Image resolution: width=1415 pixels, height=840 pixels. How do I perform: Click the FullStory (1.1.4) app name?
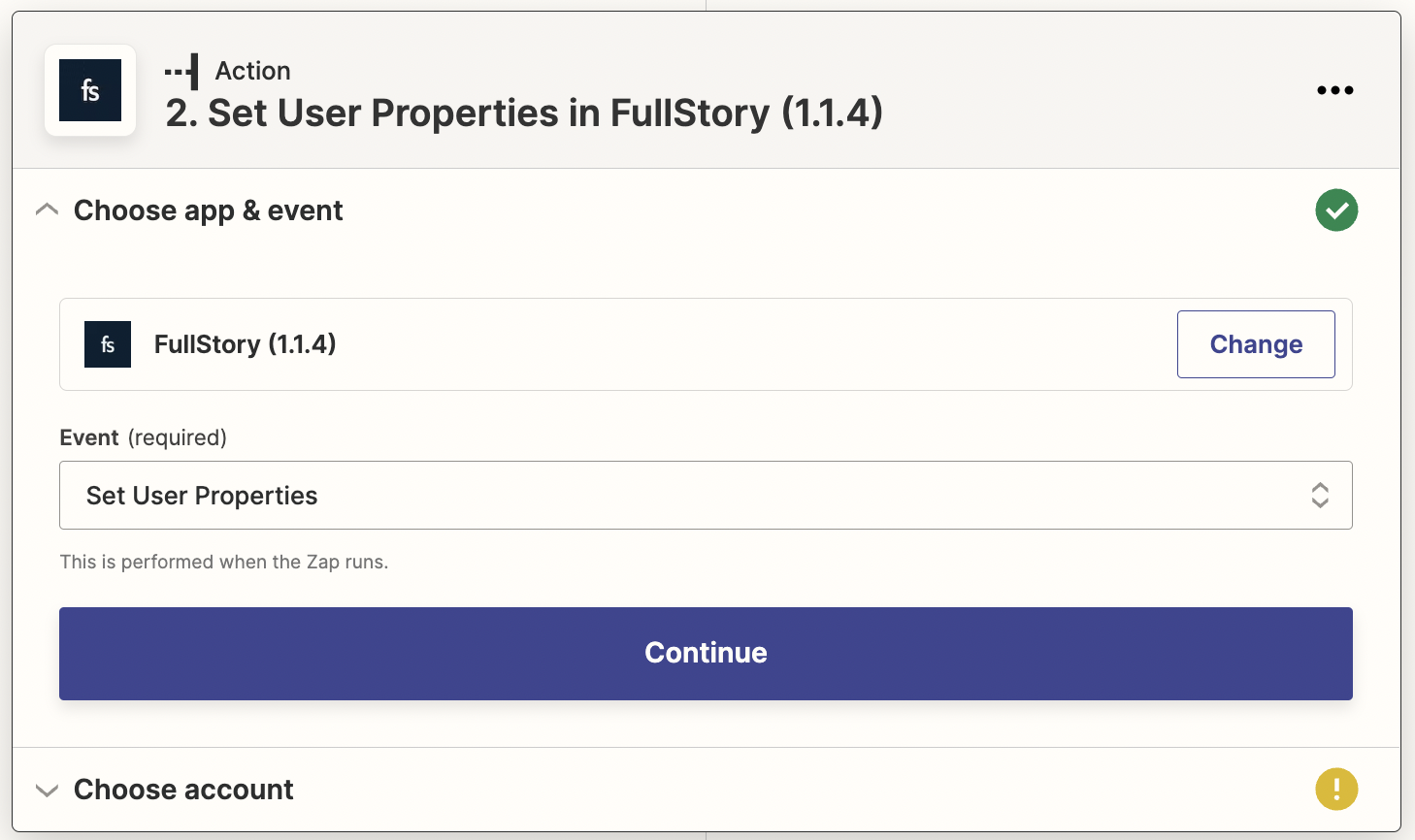pyautogui.click(x=246, y=344)
